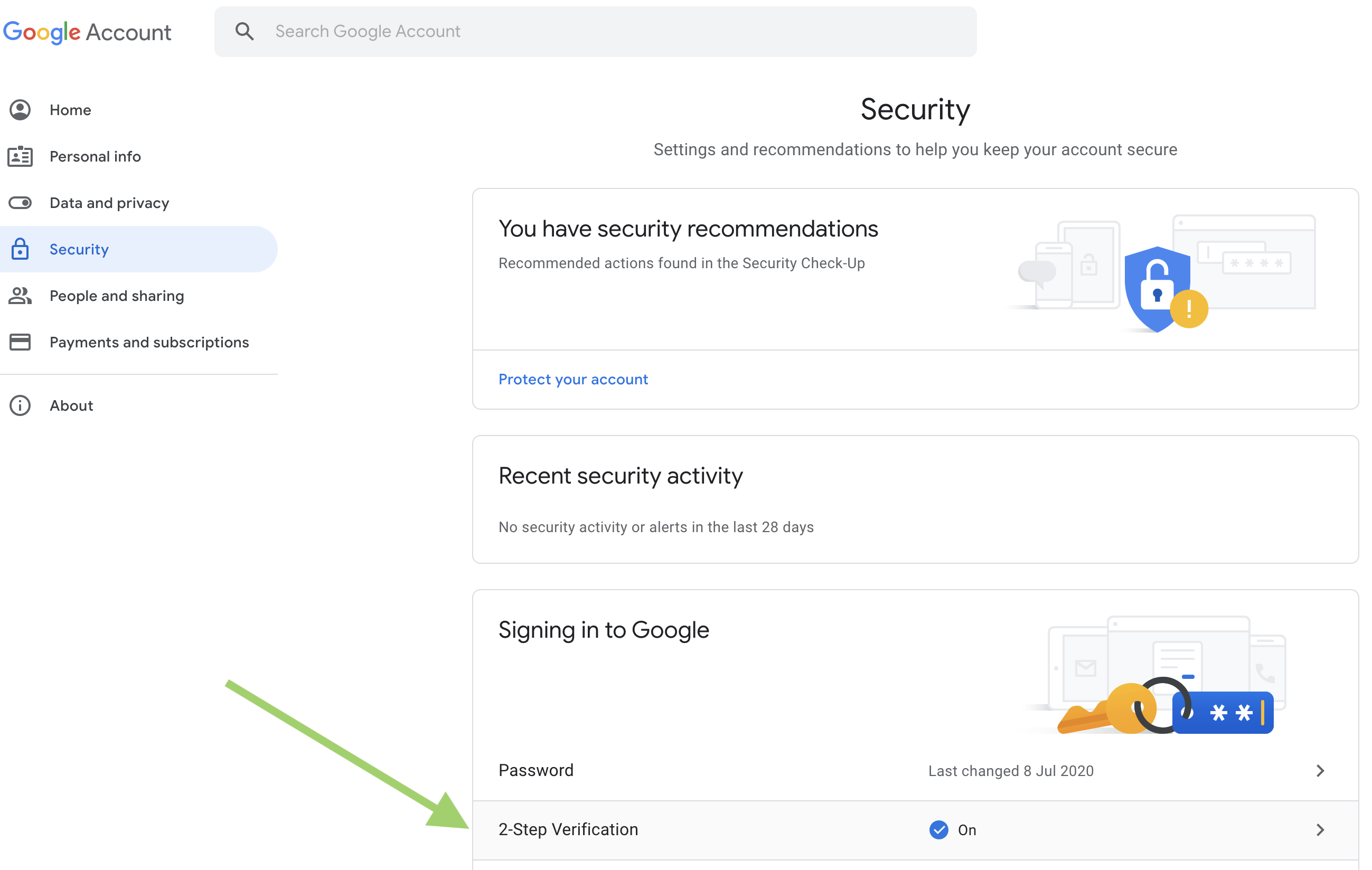1372x870 pixels.
Task: Click the 2-Step Verification On checkmark
Action: point(938,829)
